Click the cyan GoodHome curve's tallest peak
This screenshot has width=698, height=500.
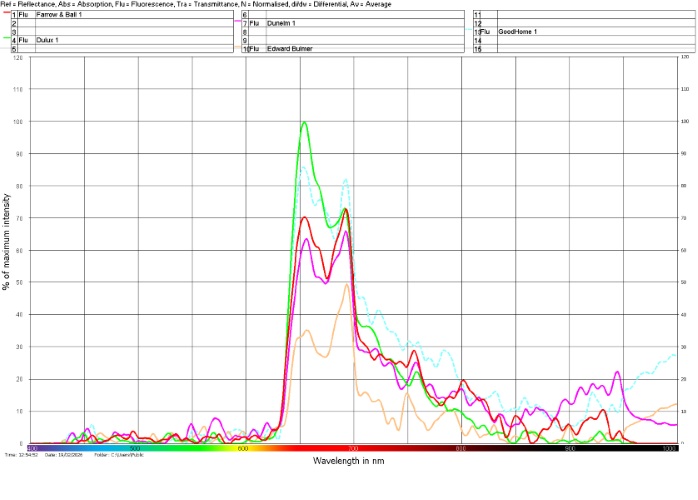[304, 167]
